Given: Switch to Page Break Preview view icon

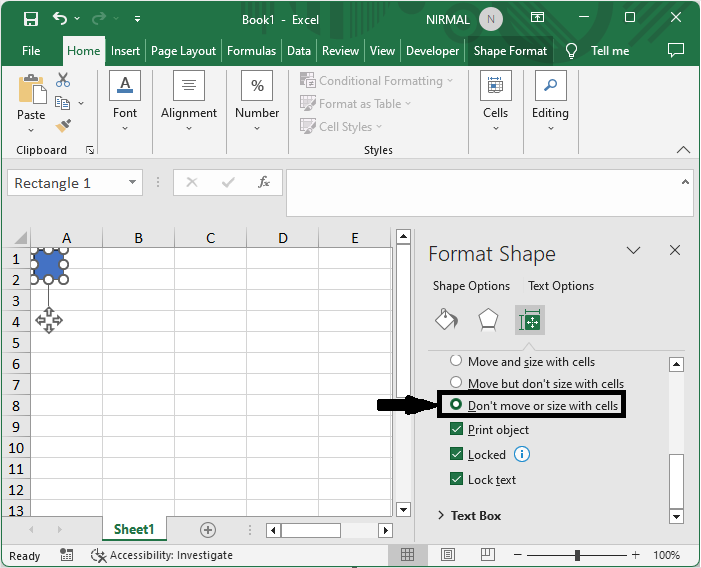Looking at the screenshot, I should tap(490, 555).
